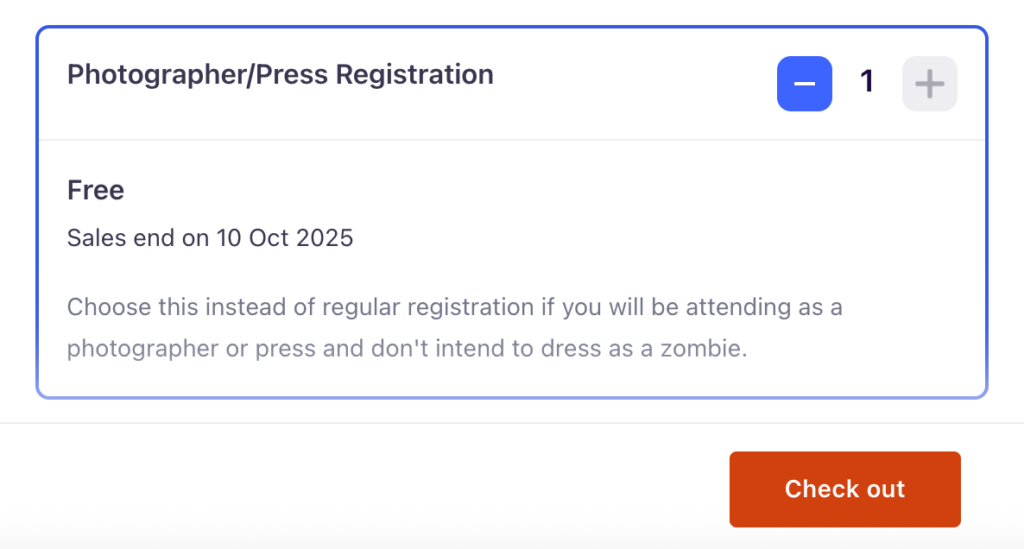Add another Photographer/Press Registration ticket
The width and height of the screenshot is (1024, 549).
(x=929, y=84)
